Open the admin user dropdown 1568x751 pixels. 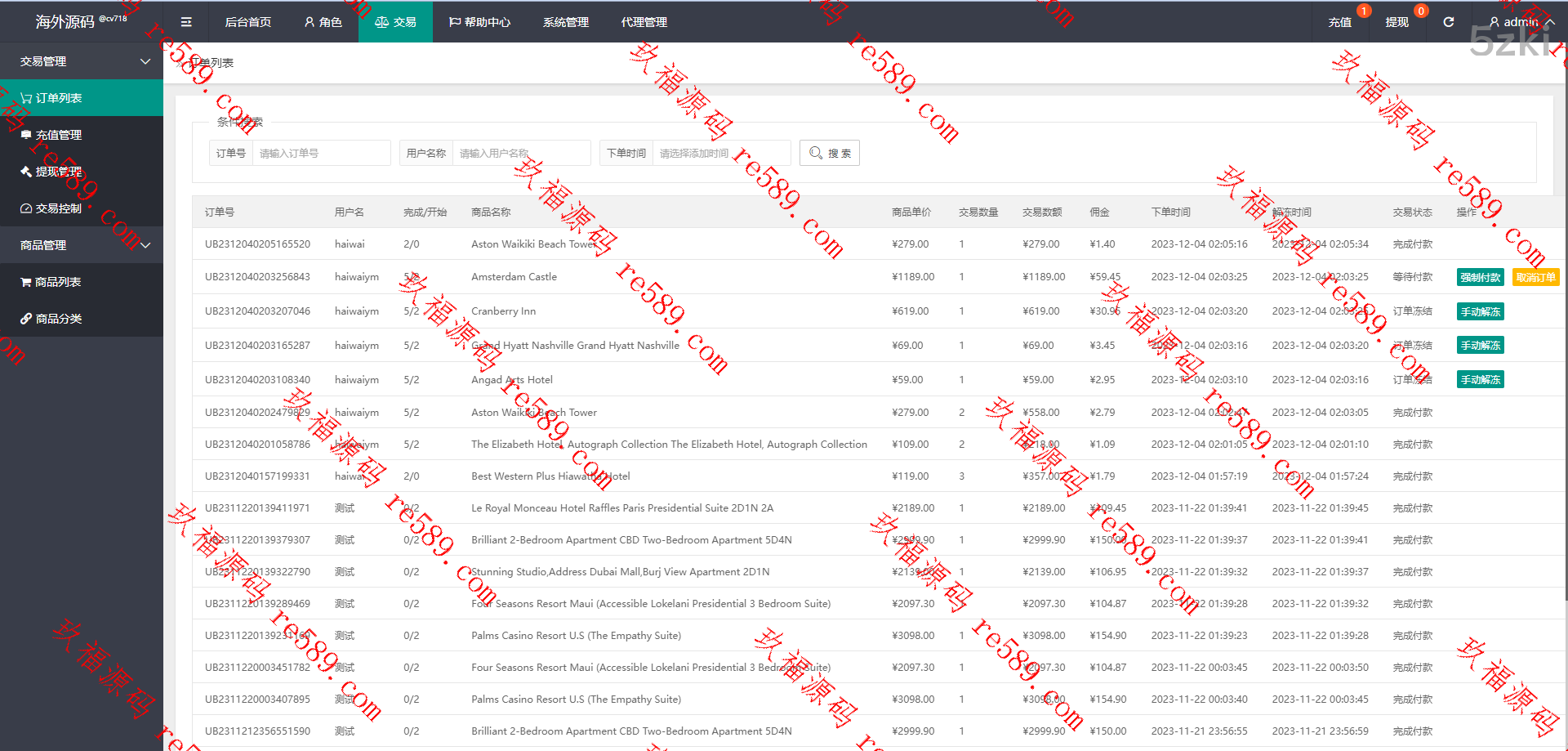point(1513,22)
